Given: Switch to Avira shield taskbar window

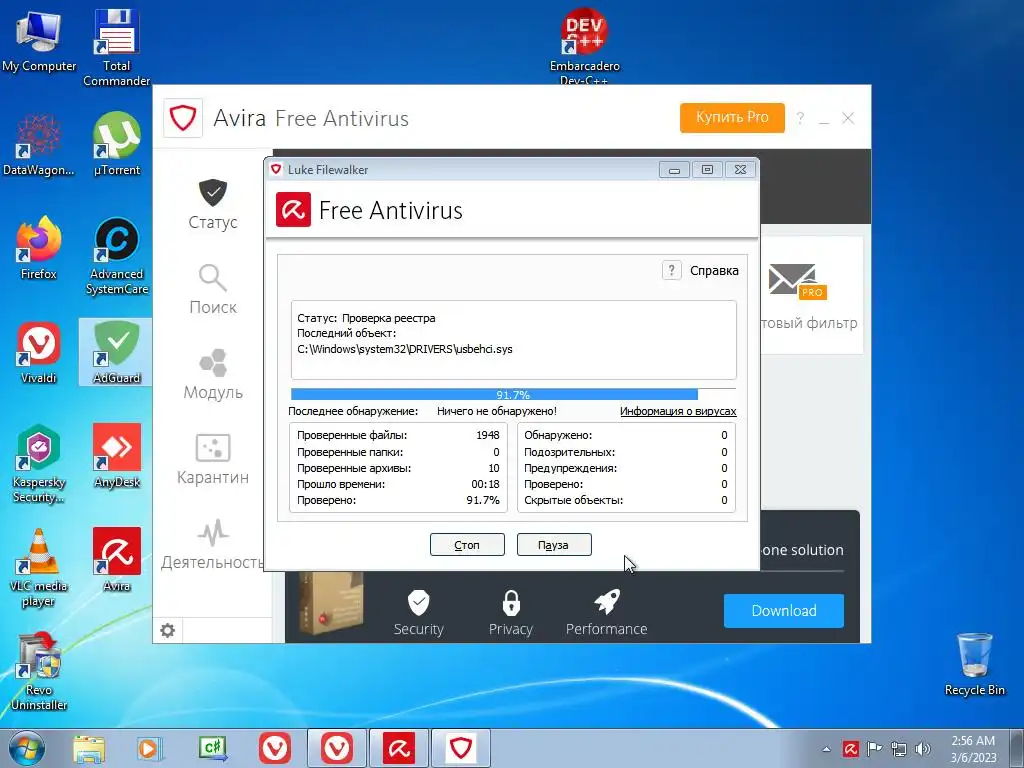Looking at the screenshot, I should (460, 748).
